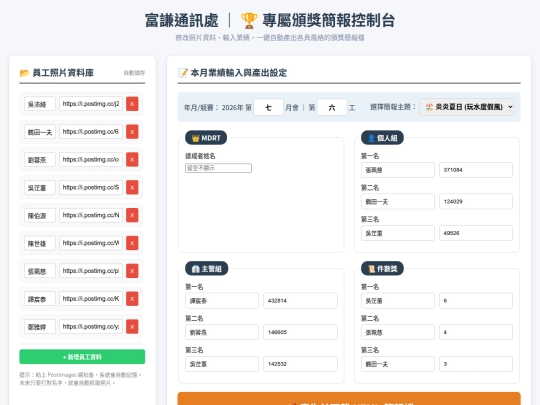The width and height of the screenshot is (540, 405).
Task: Click the 個人組 person badge
Action: (382, 138)
